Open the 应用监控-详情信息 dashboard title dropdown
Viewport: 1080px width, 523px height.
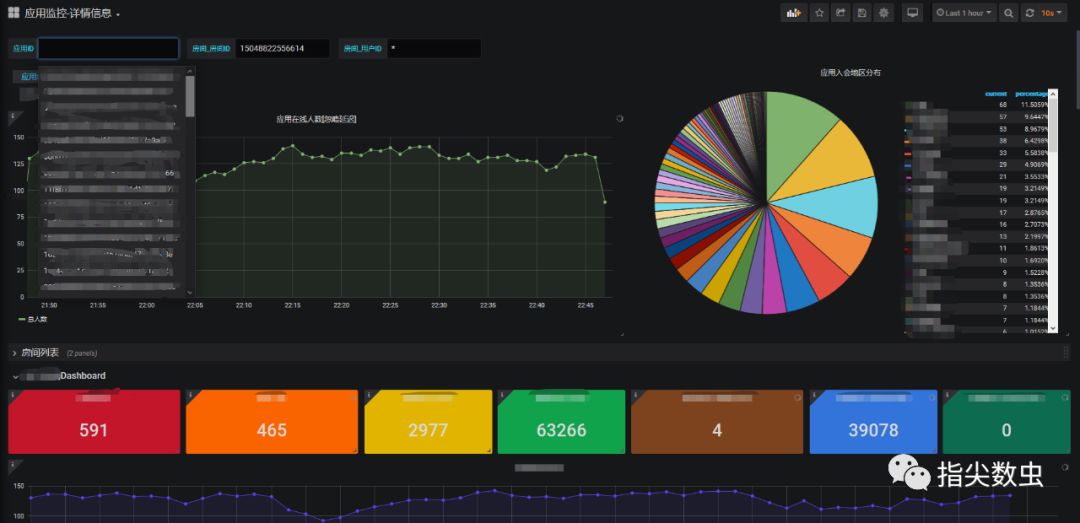72,13
